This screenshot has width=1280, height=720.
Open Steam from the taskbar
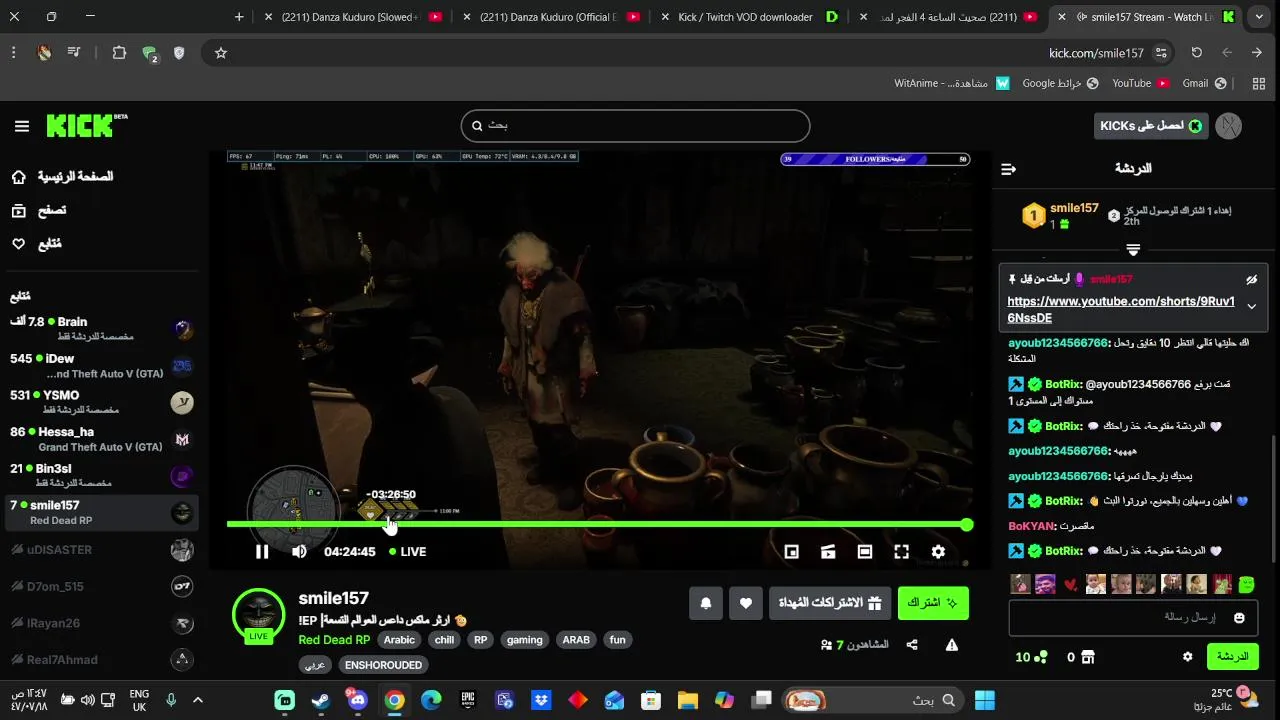(x=321, y=700)
